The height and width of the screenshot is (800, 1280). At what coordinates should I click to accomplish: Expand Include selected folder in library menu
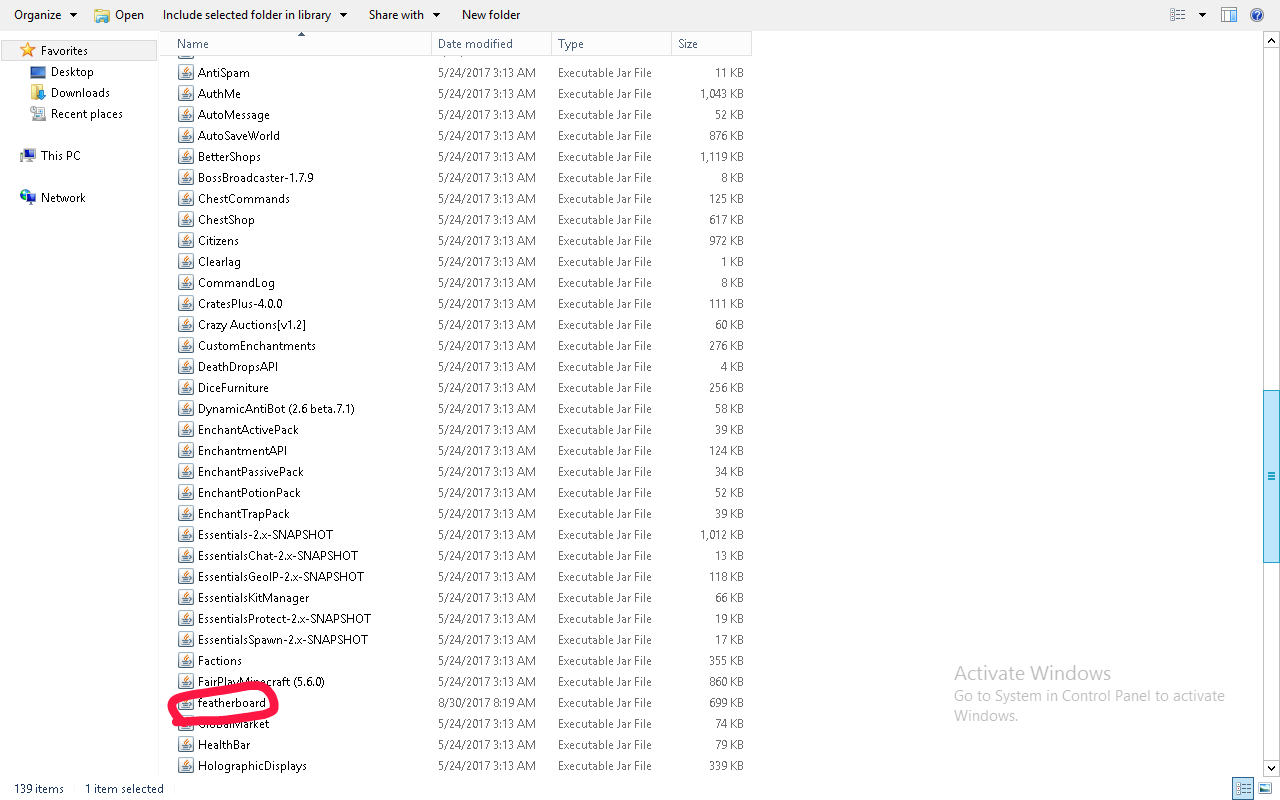pyautogui.click(x=255, y=15)
